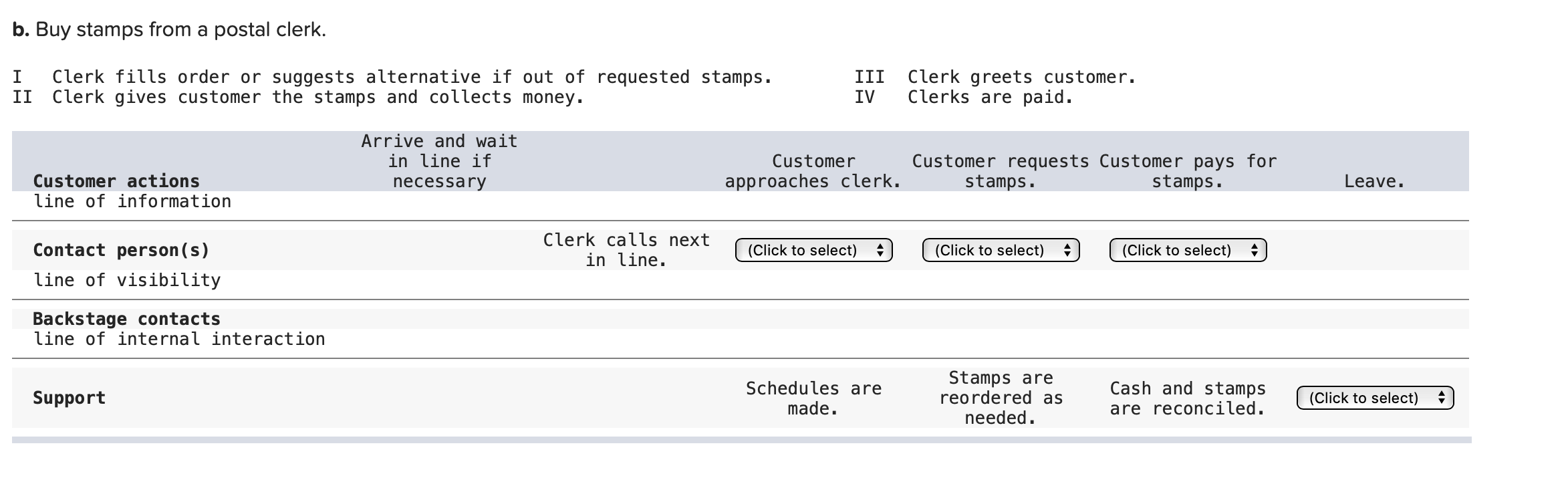Open the Leave column dropdown in the Support row
This screenshot has height=484, width=1568.
point(1374,398)
